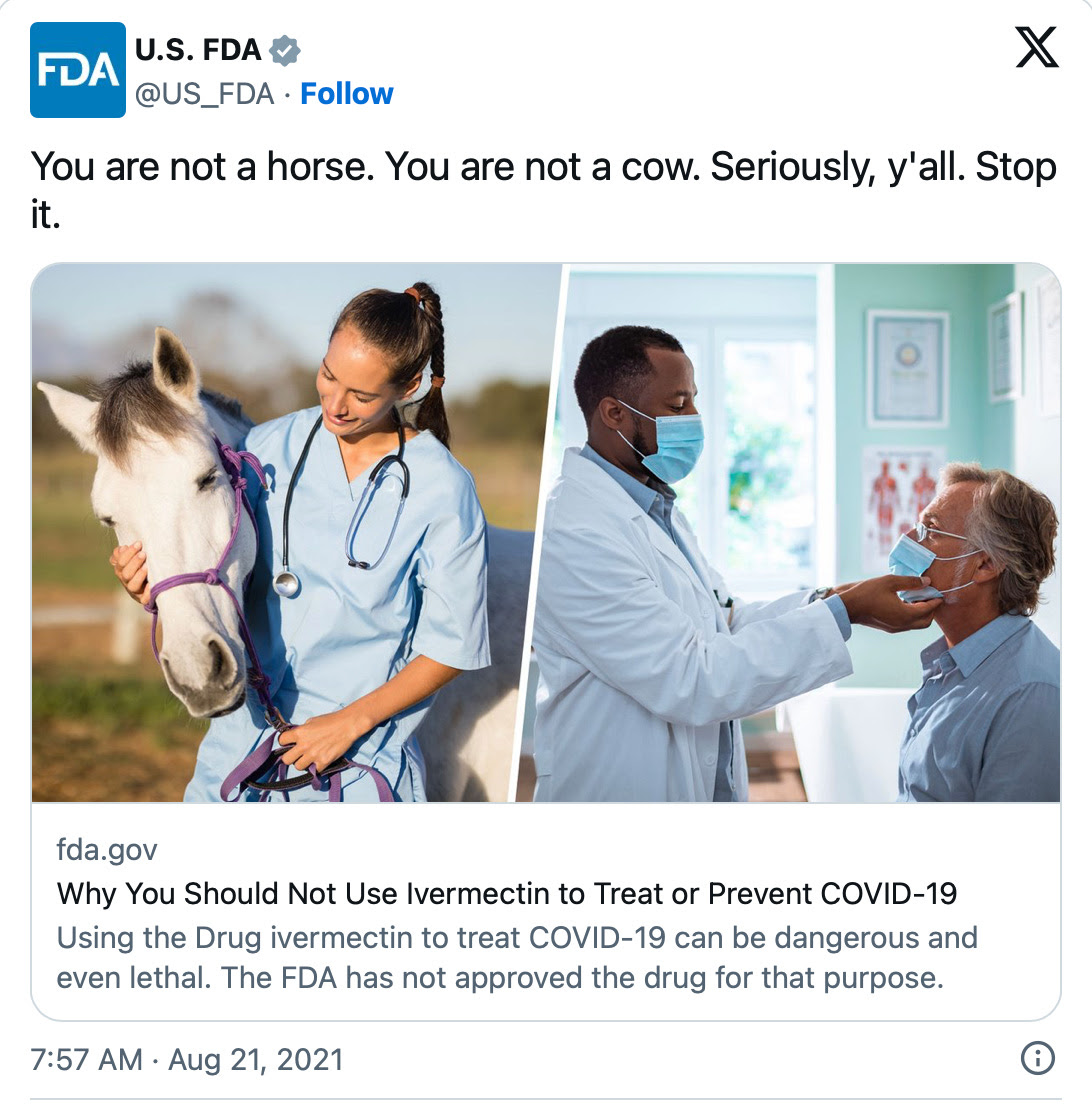Follow the US_FDA account
This screenshot has width=1092, height=1110.
click(347, 93)
